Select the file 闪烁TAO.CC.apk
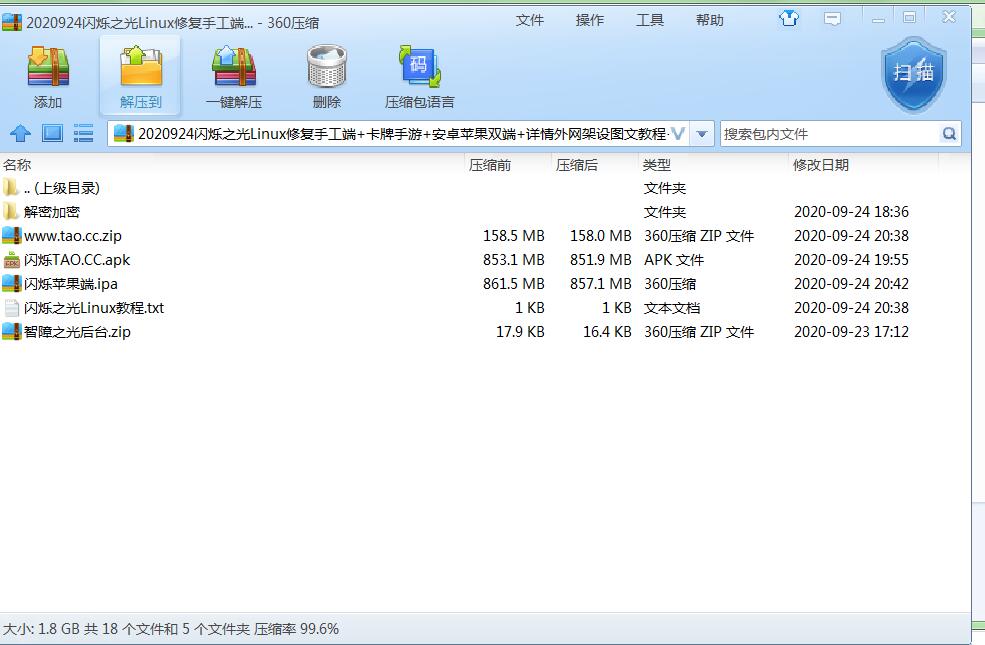 tap(76, 260)
